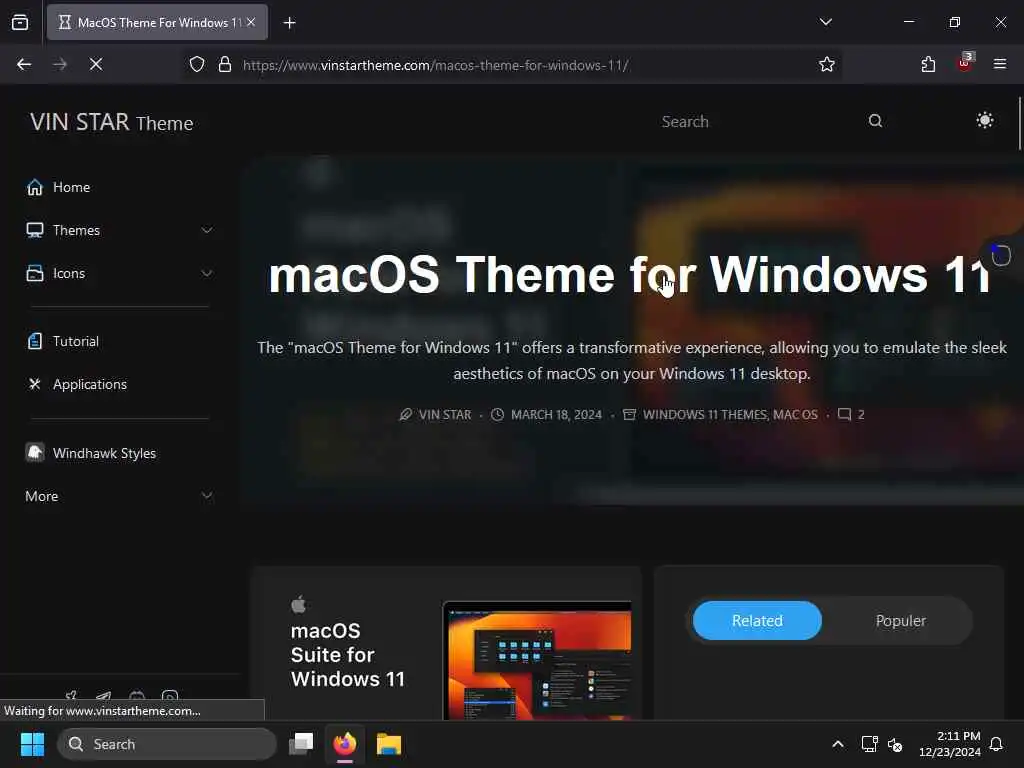
Task: Select the Related tab
Action: [x=757, y=620]
